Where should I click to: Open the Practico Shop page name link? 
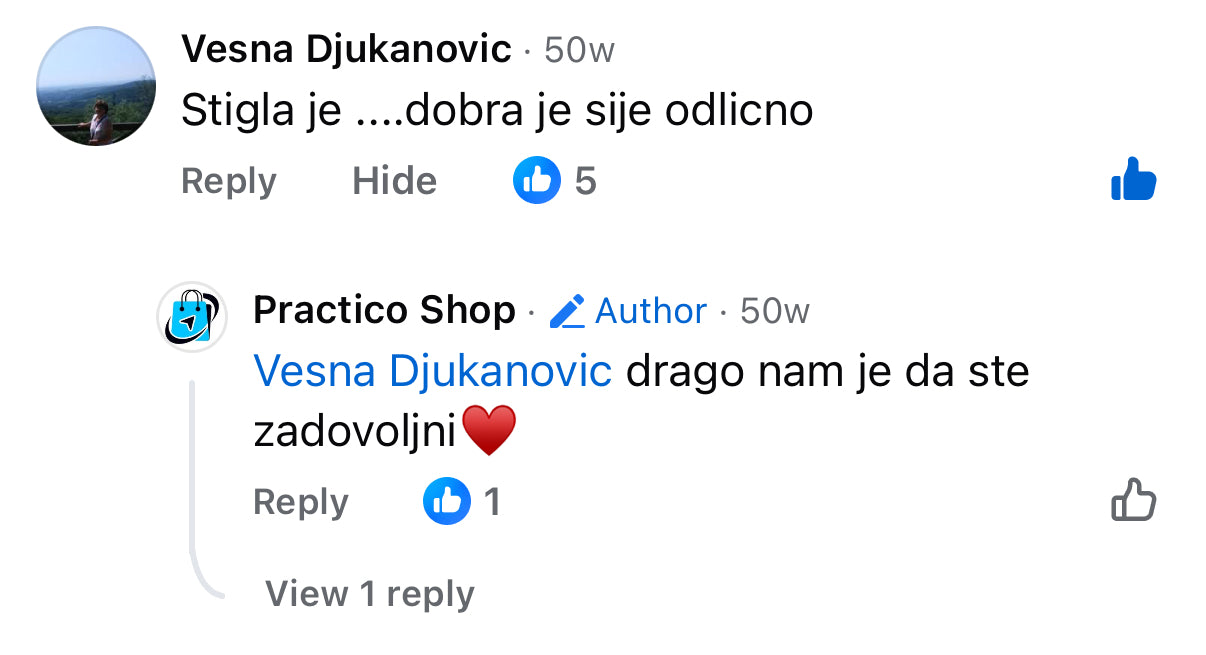click(384, 310)
